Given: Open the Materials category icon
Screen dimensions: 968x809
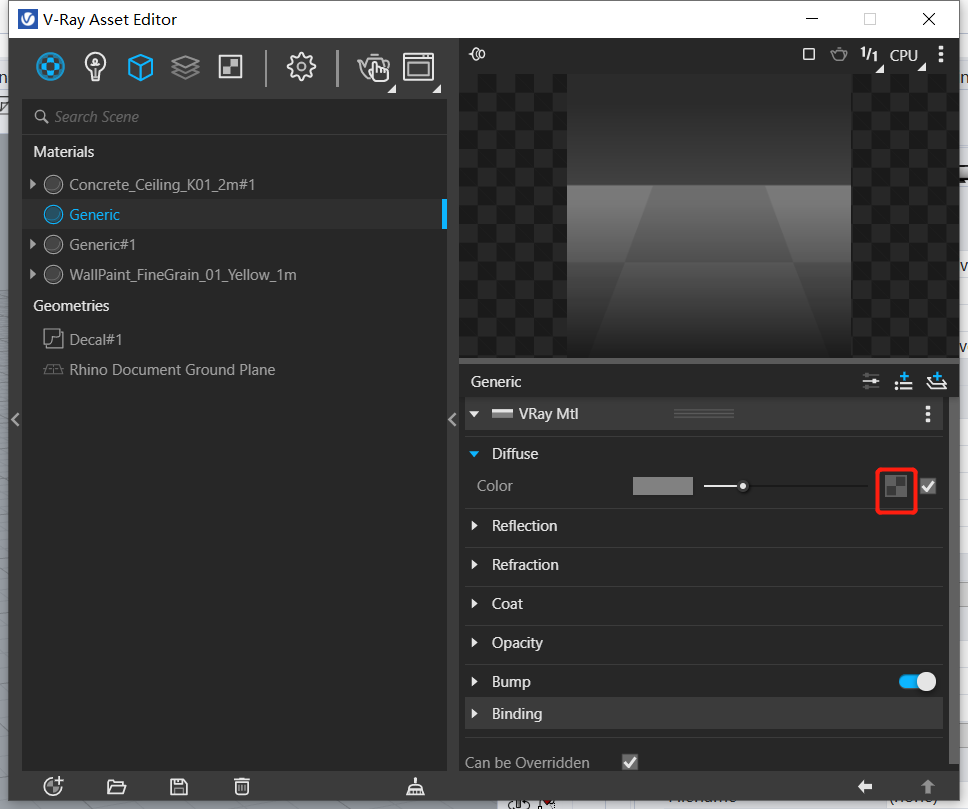Looking at the screenshot, I should pyautogui.click(x=50, y=67).
